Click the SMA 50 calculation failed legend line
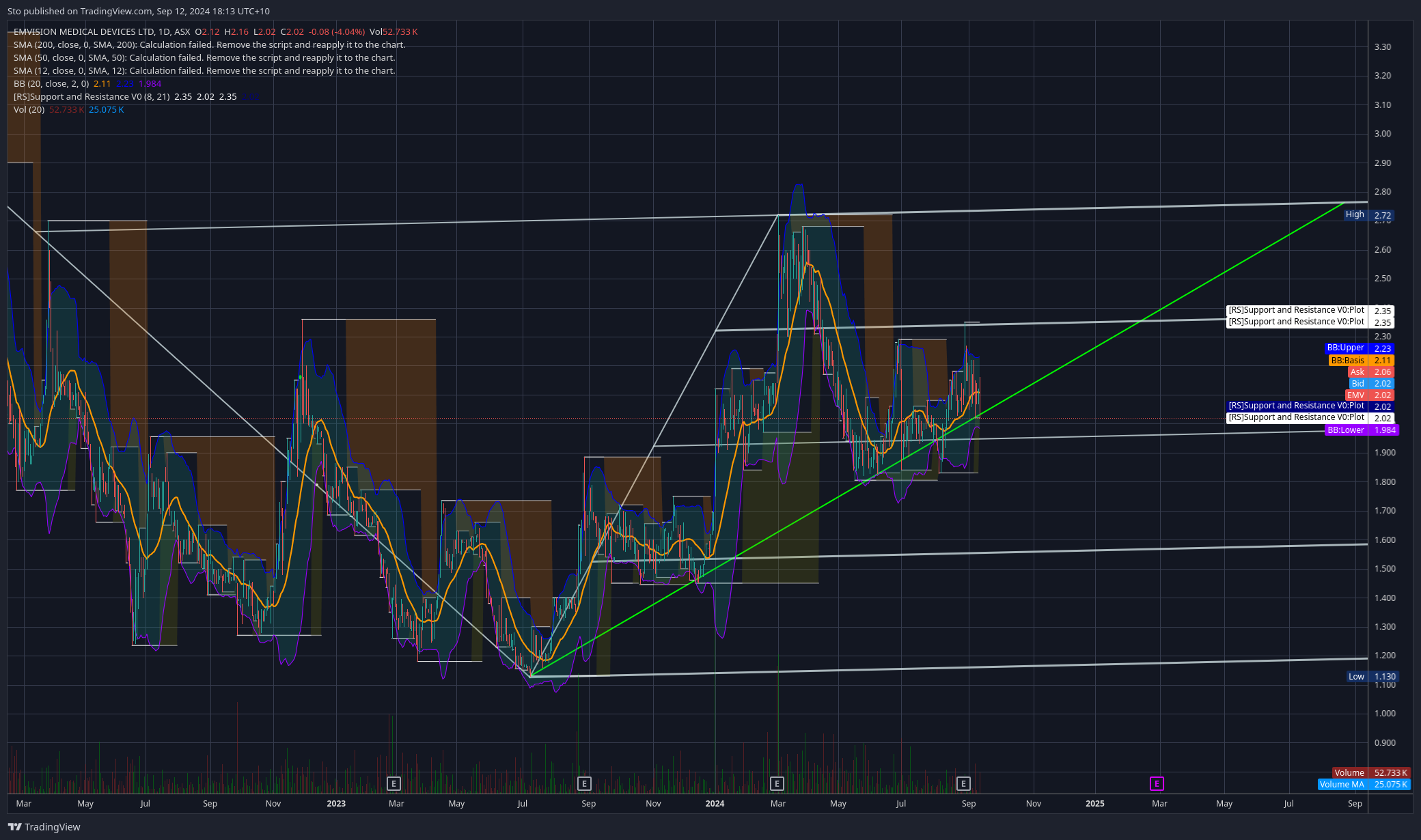This screenshot has width=1421, height=840. (x=204, y=58)
